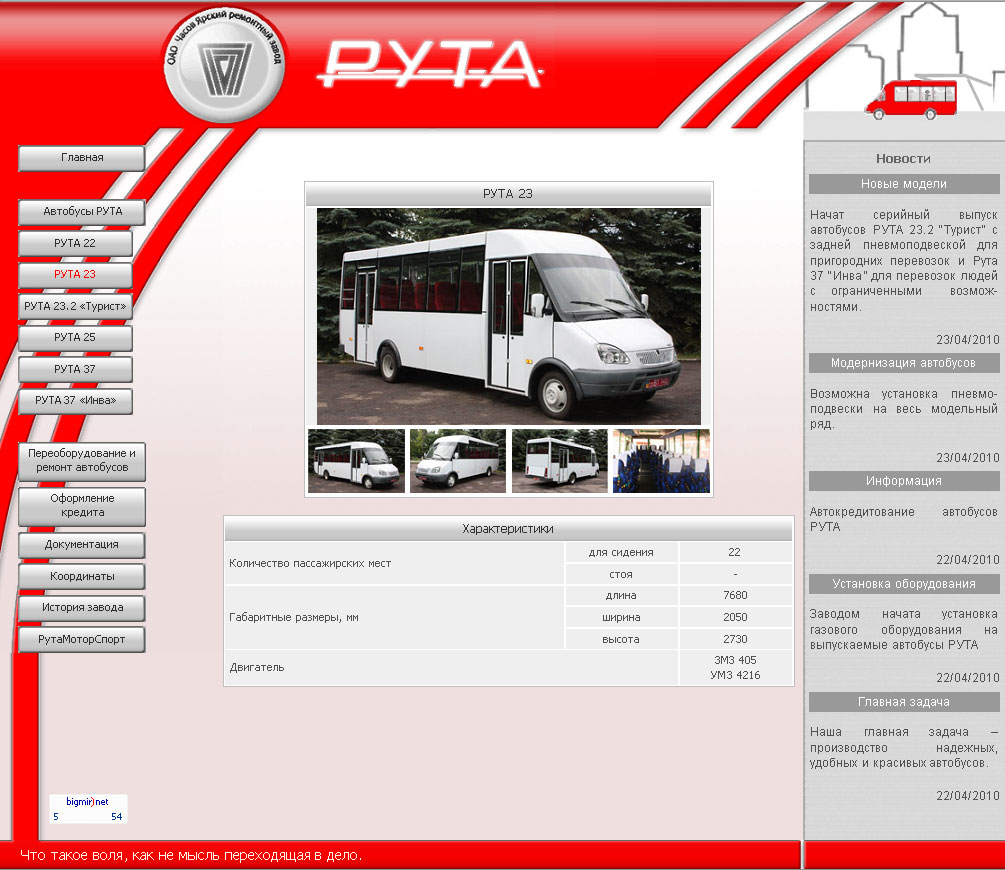This screenshot has height=870, width=1005.
Task: Click the Двигатель row label
Action: [451, 667]
